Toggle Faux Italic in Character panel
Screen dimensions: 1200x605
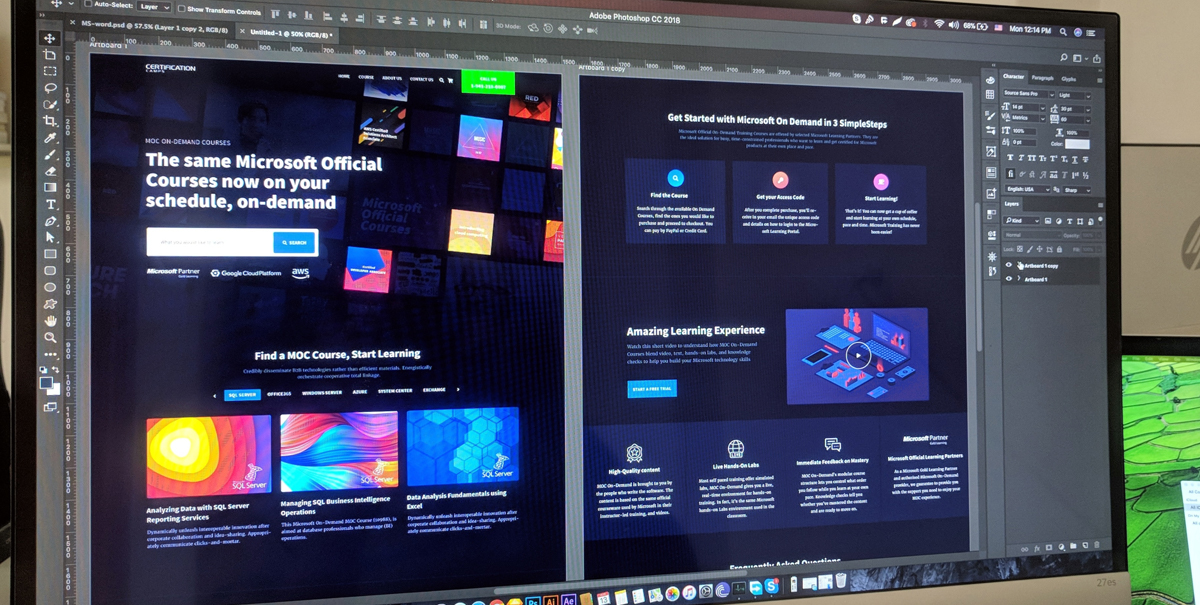coord(1021,159)
